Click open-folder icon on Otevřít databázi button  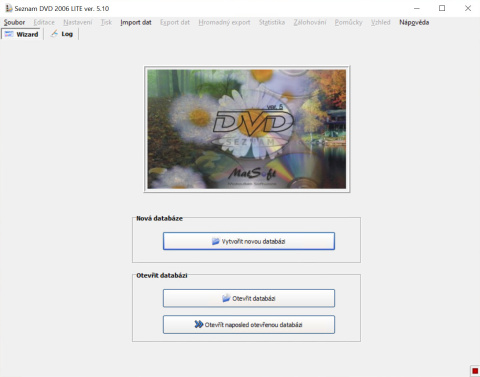226,298
